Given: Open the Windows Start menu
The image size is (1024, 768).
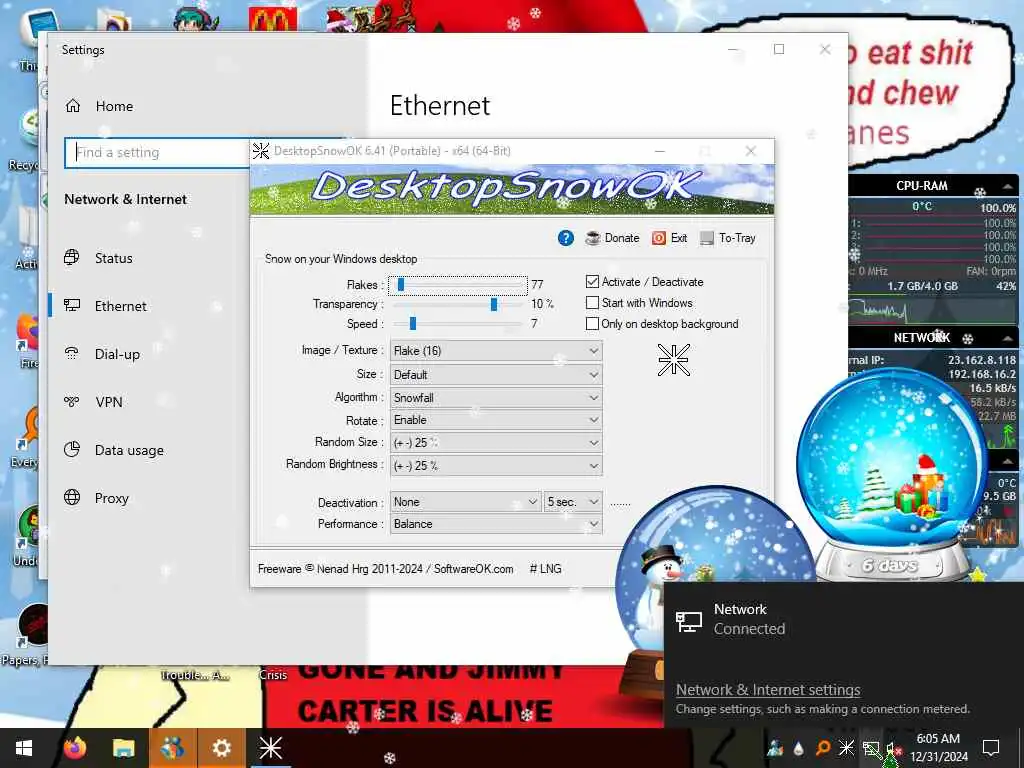Looking at the screenshot, I should point(24,748).
